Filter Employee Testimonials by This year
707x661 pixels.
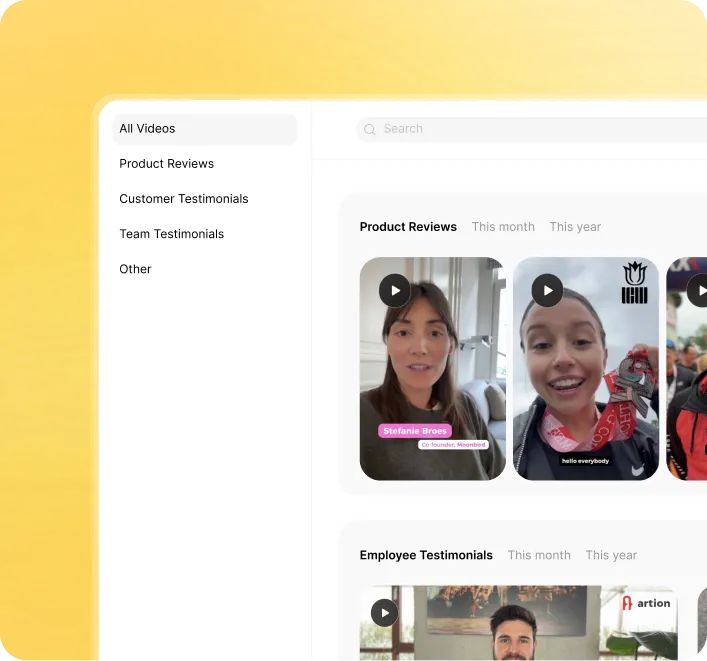click(x=611, y=555)
